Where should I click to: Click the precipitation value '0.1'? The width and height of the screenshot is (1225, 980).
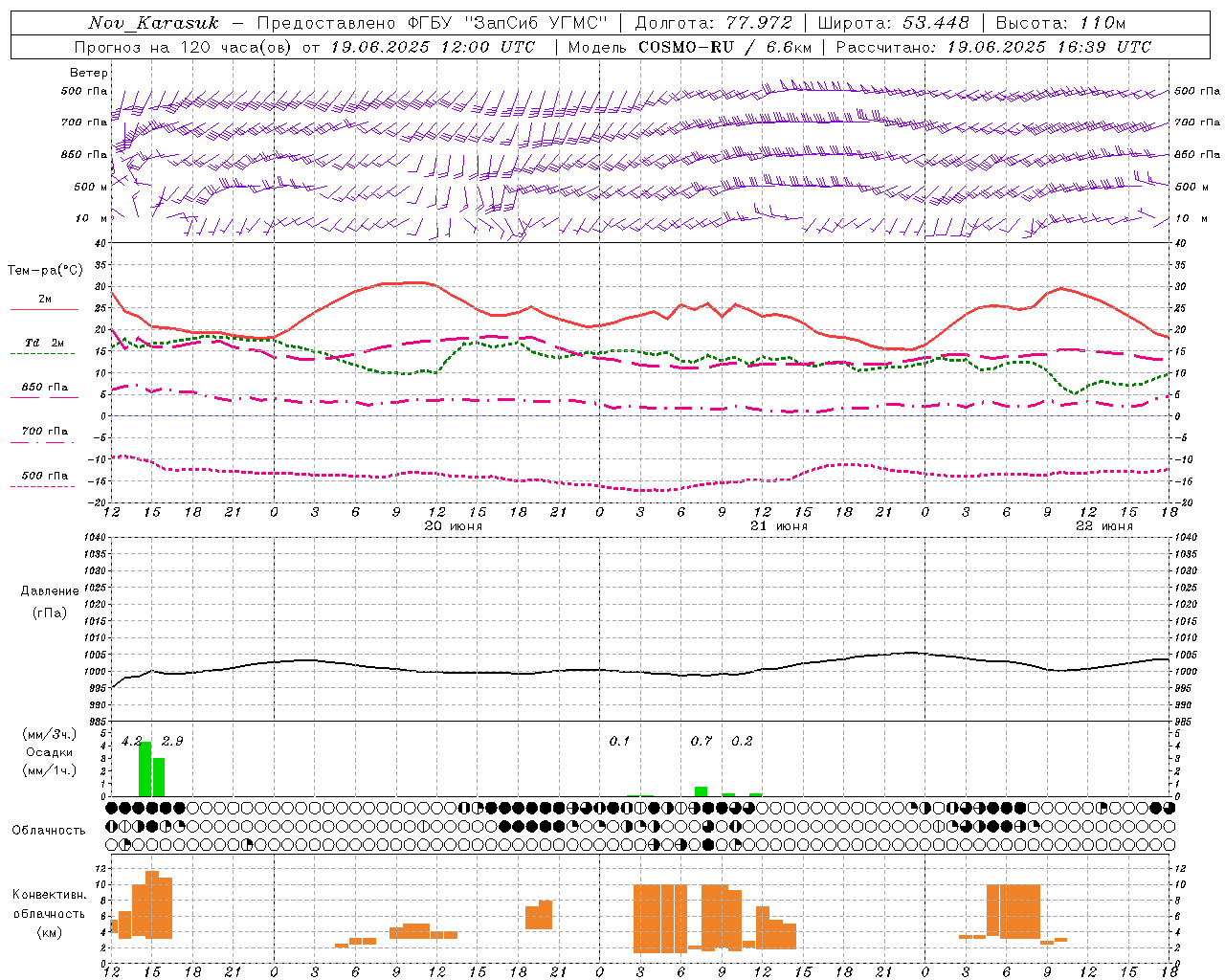(x=620, y=741)
